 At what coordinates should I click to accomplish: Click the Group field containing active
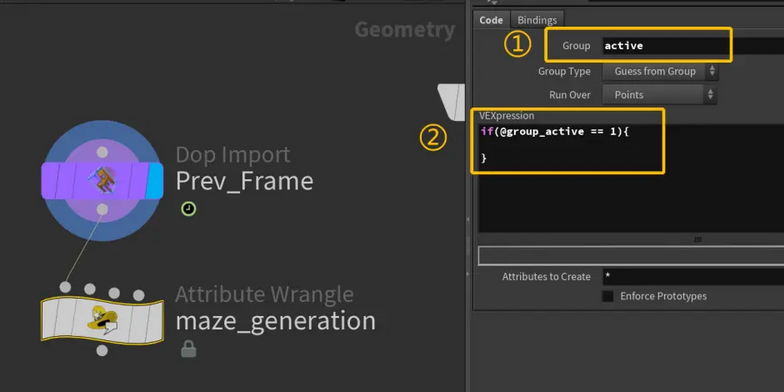pyautogui.click(x=692, y=46)
